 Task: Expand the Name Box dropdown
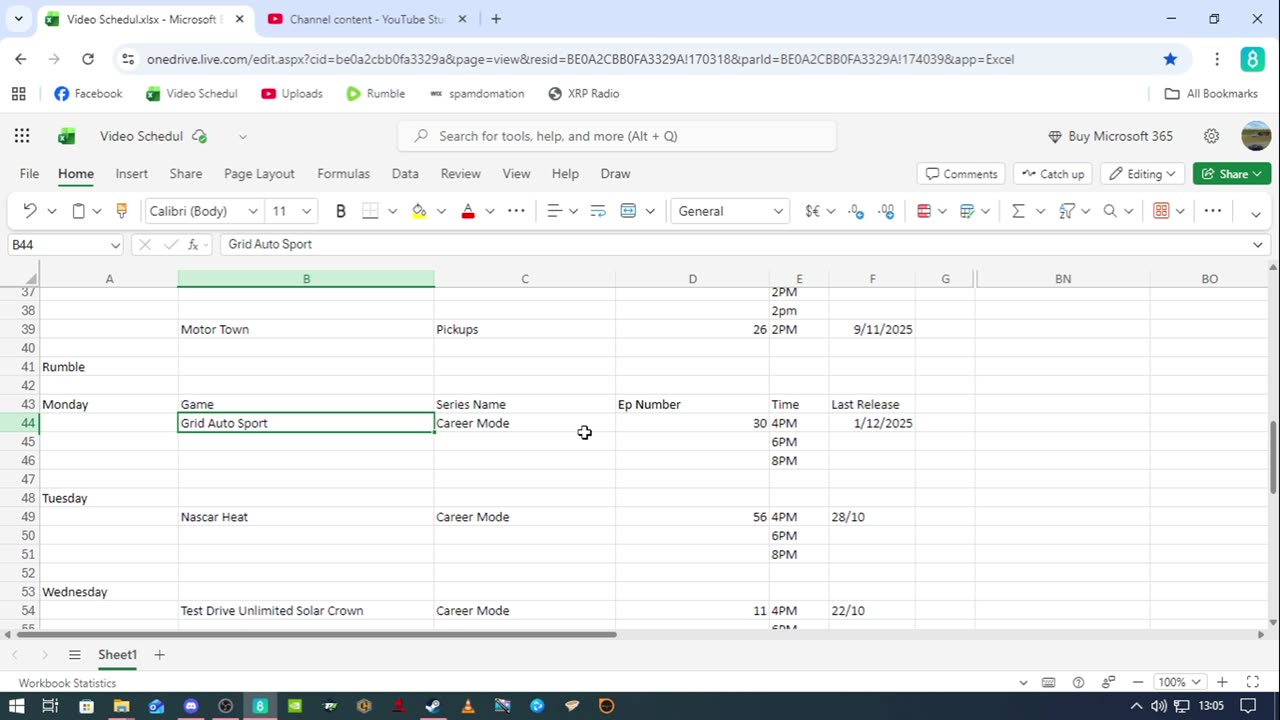(x=115, y=245)
